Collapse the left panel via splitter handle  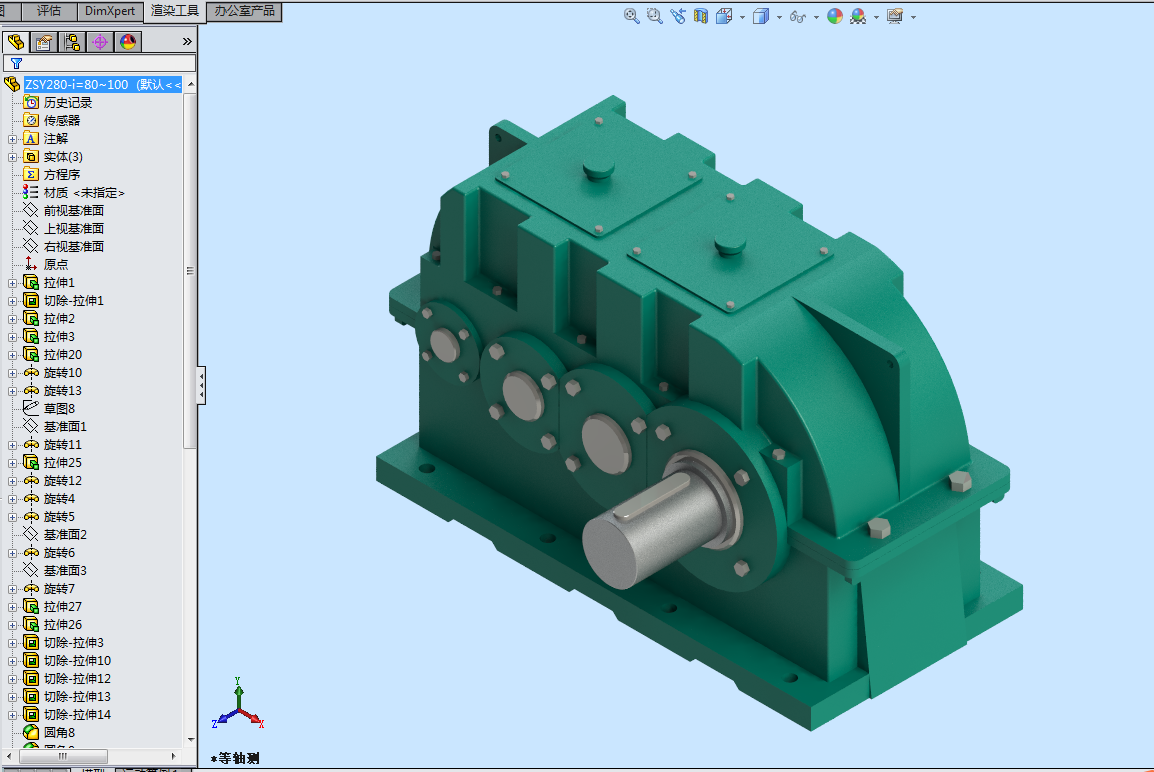[201, 386]
